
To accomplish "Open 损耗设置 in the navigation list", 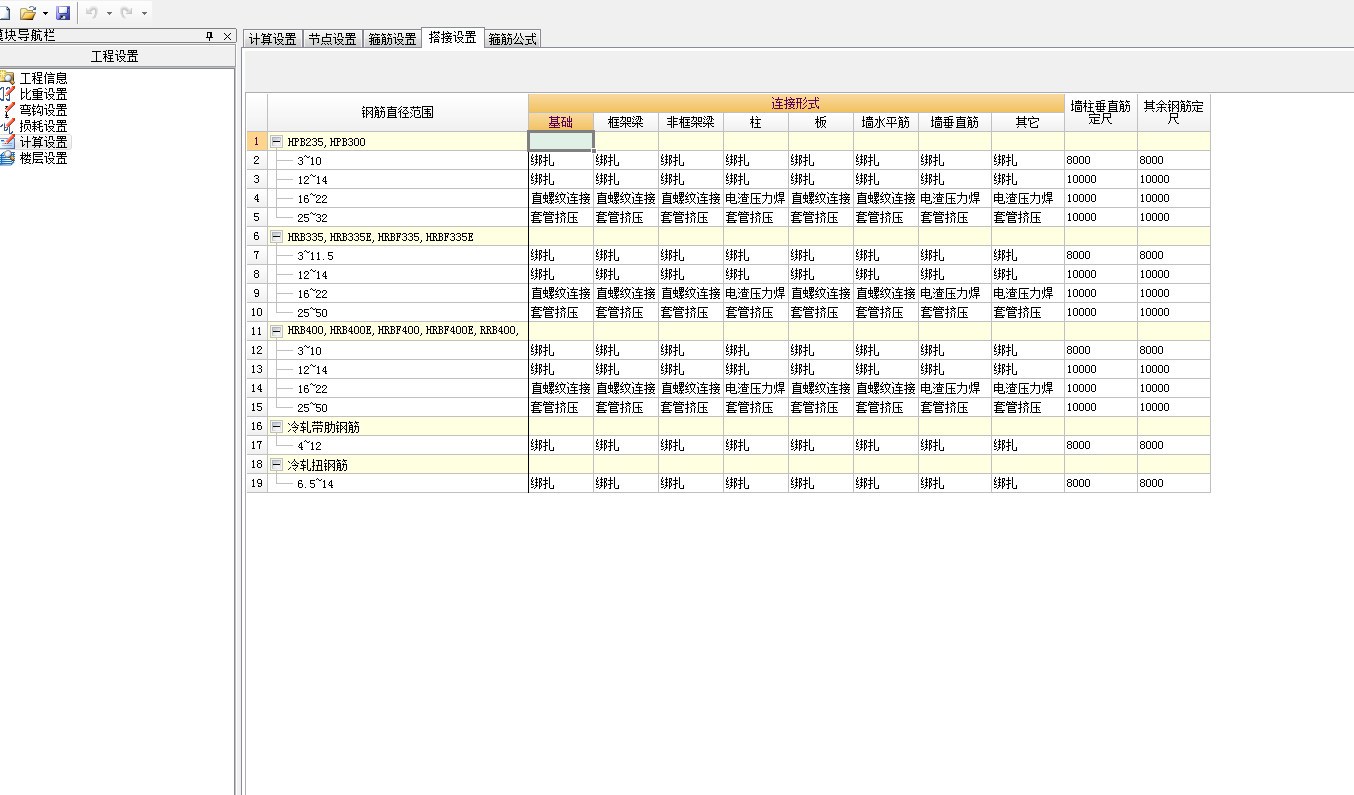I will (43, 126).
